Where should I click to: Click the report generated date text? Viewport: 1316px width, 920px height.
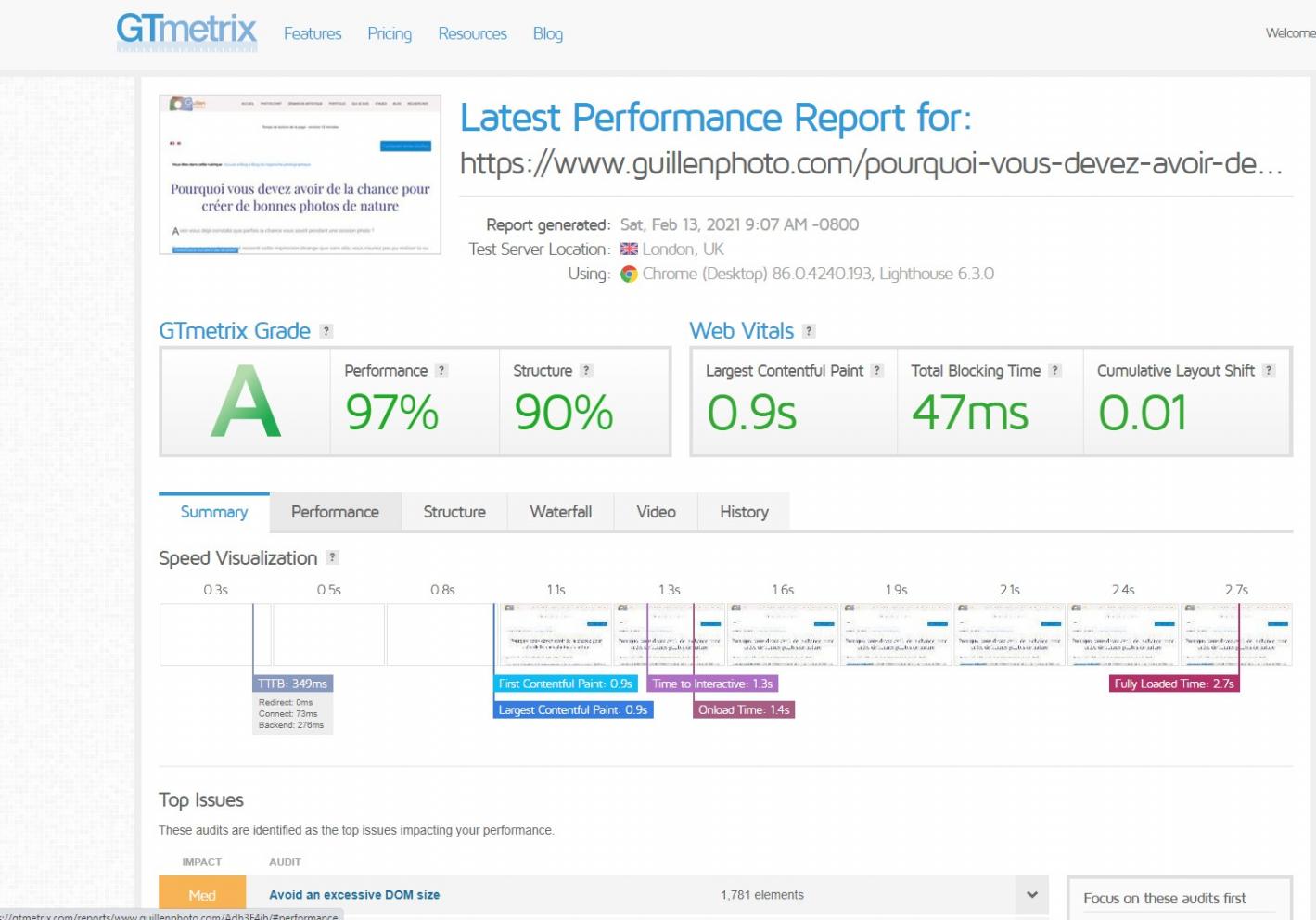(739, 224)
